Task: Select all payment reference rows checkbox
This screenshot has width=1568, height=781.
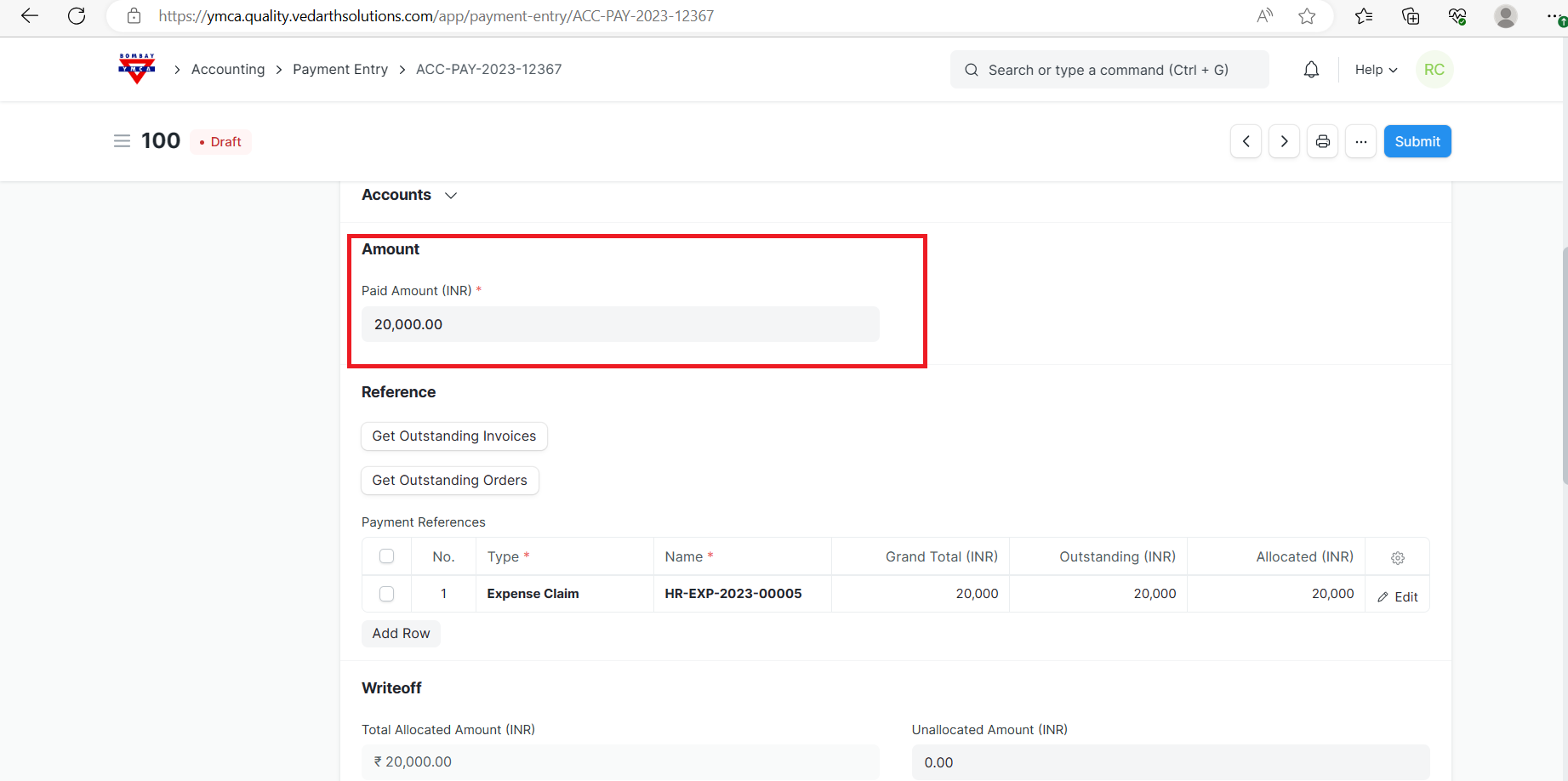Action: (386, 556)
